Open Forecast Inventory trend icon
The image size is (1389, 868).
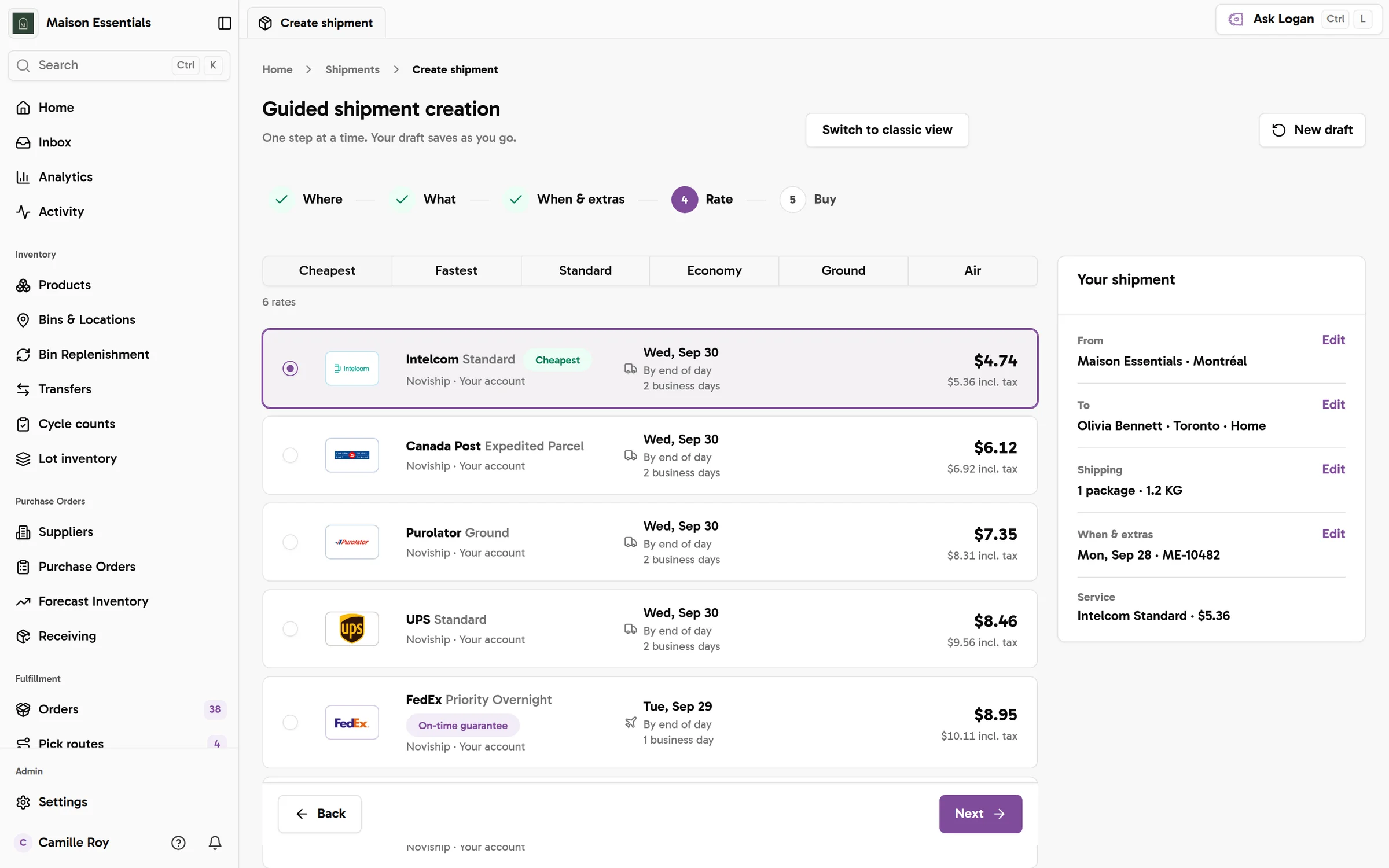click(x=23, y=601)
